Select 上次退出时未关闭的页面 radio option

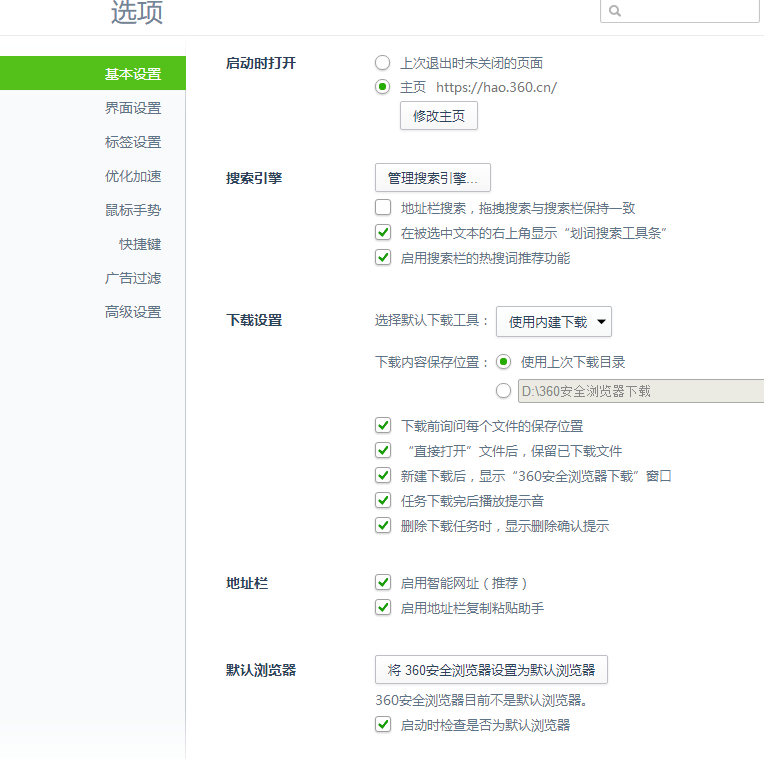coord(383,62)
